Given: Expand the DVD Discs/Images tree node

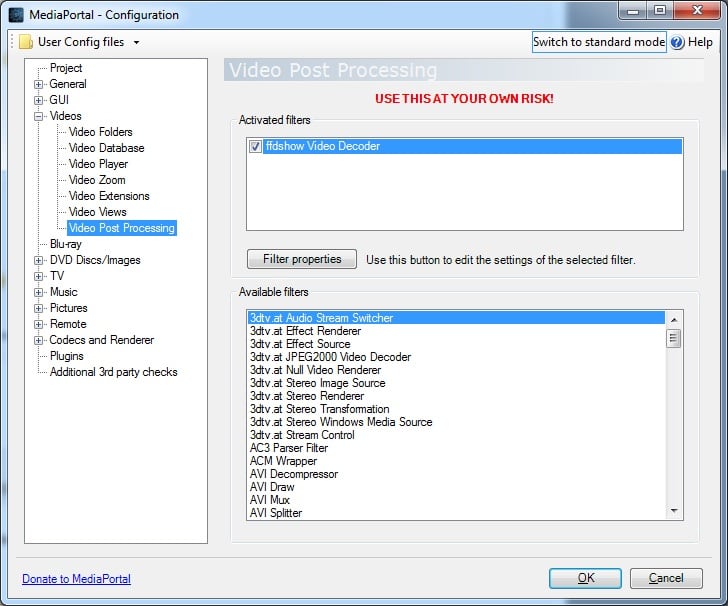Looking at the screenshot, I should (39, 260).
